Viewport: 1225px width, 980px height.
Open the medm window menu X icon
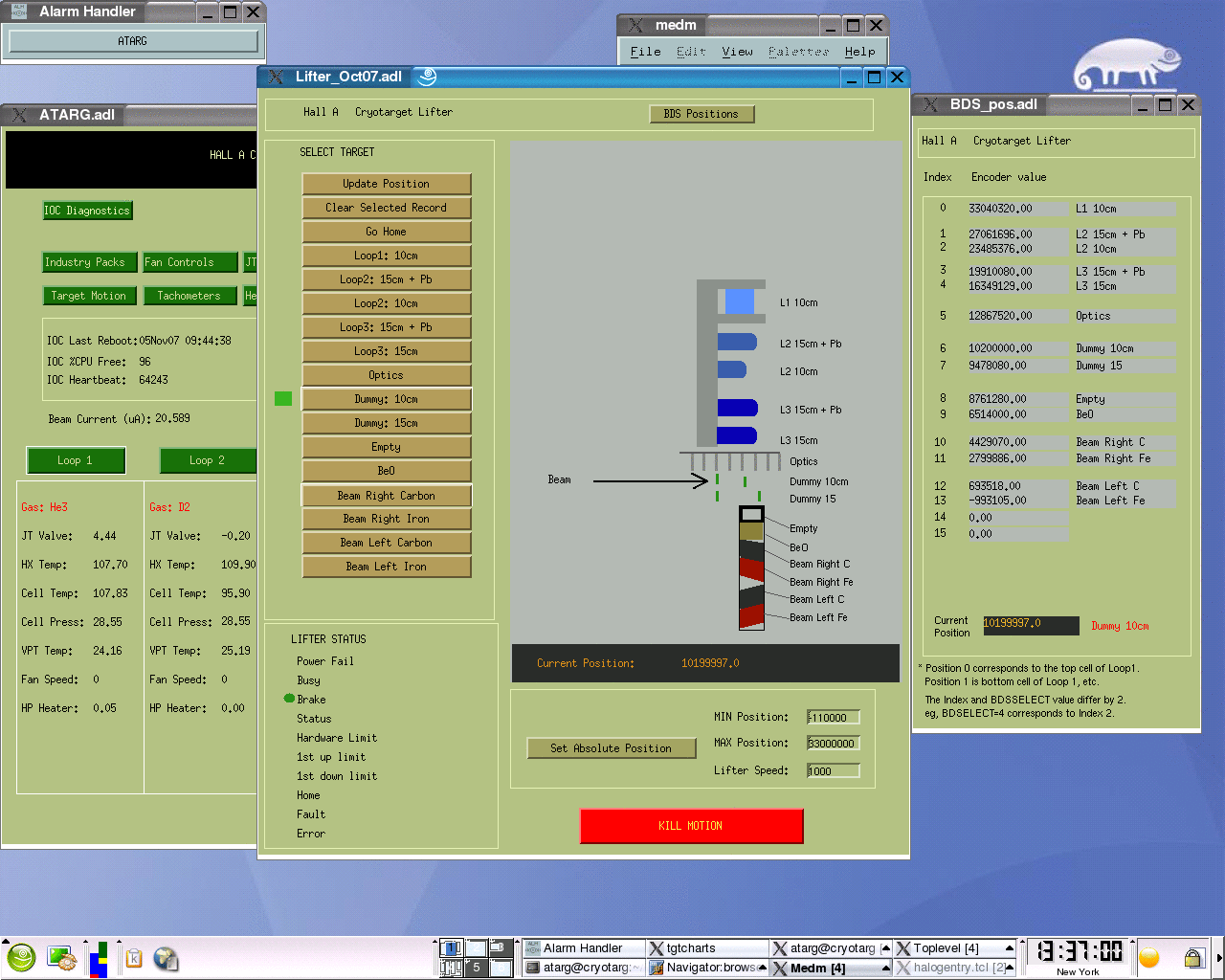(x=635, y=25)
